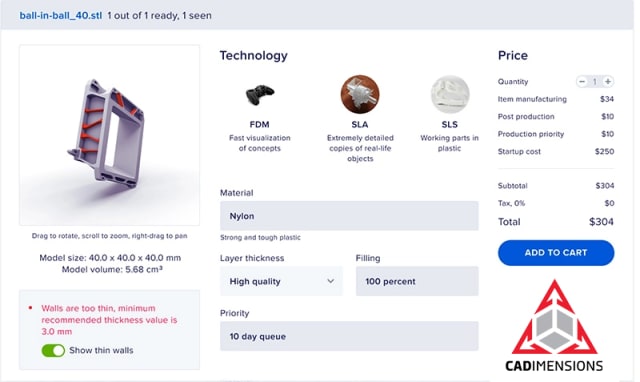
Task: Open the Material Nylon selector
Action: pos(349,216)
